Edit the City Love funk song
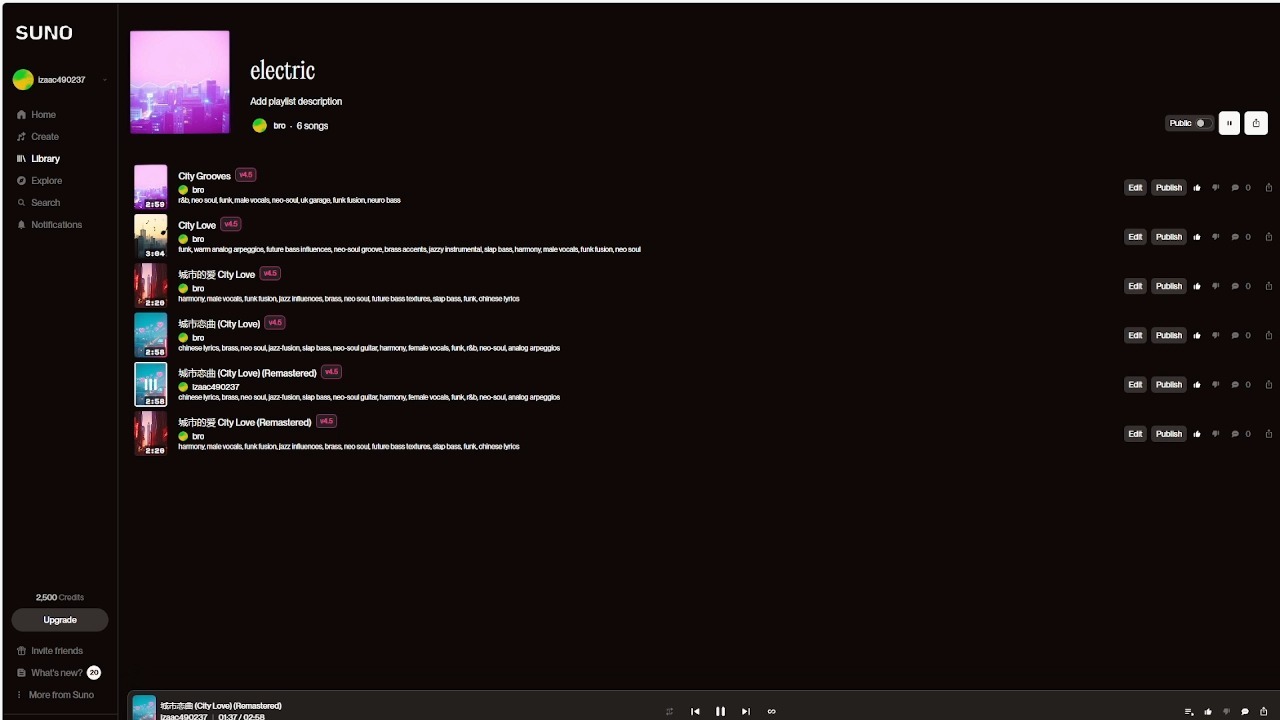1280x720 pixels. point(1135,237)
